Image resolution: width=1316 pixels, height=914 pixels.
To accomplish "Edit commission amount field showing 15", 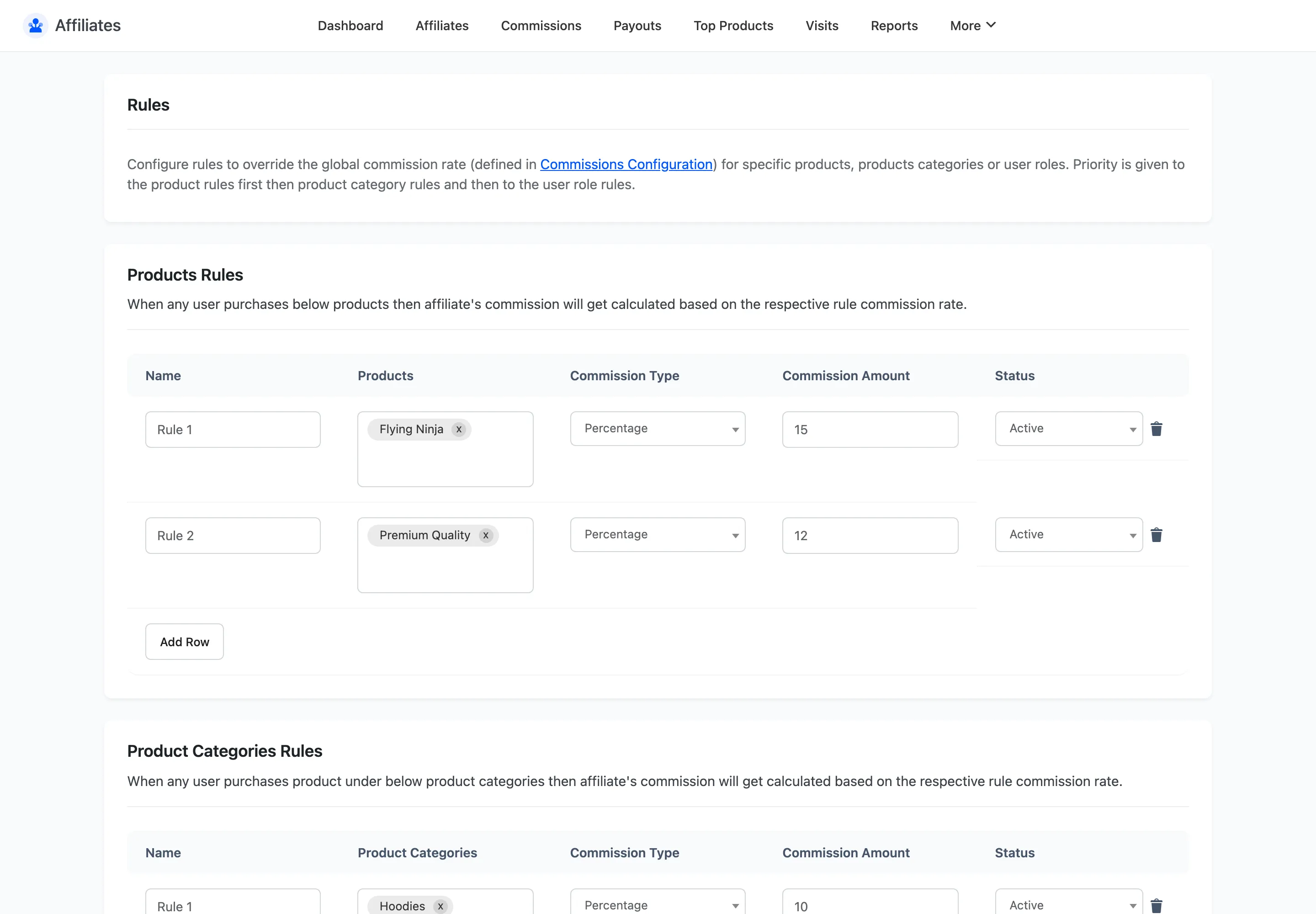I will click(870, 430).
